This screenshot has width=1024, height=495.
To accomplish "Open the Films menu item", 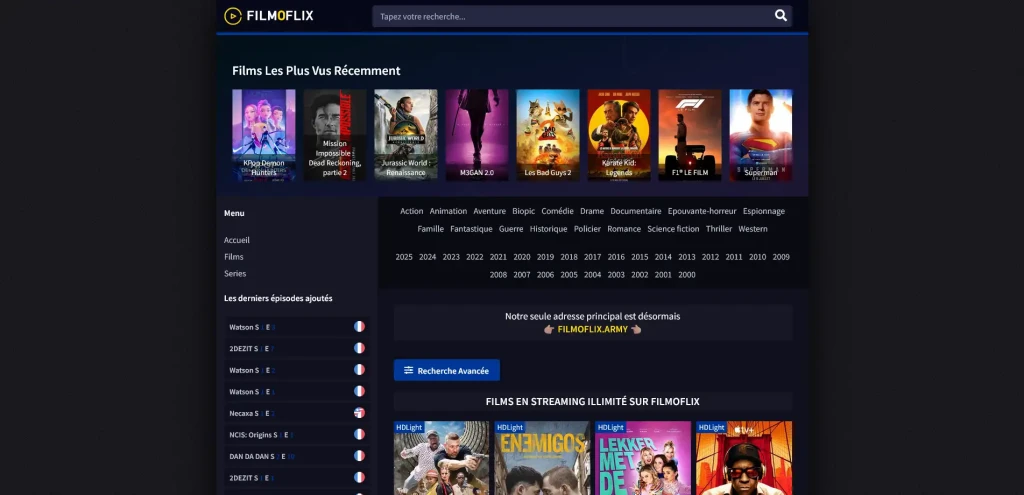I will point(234,257).
